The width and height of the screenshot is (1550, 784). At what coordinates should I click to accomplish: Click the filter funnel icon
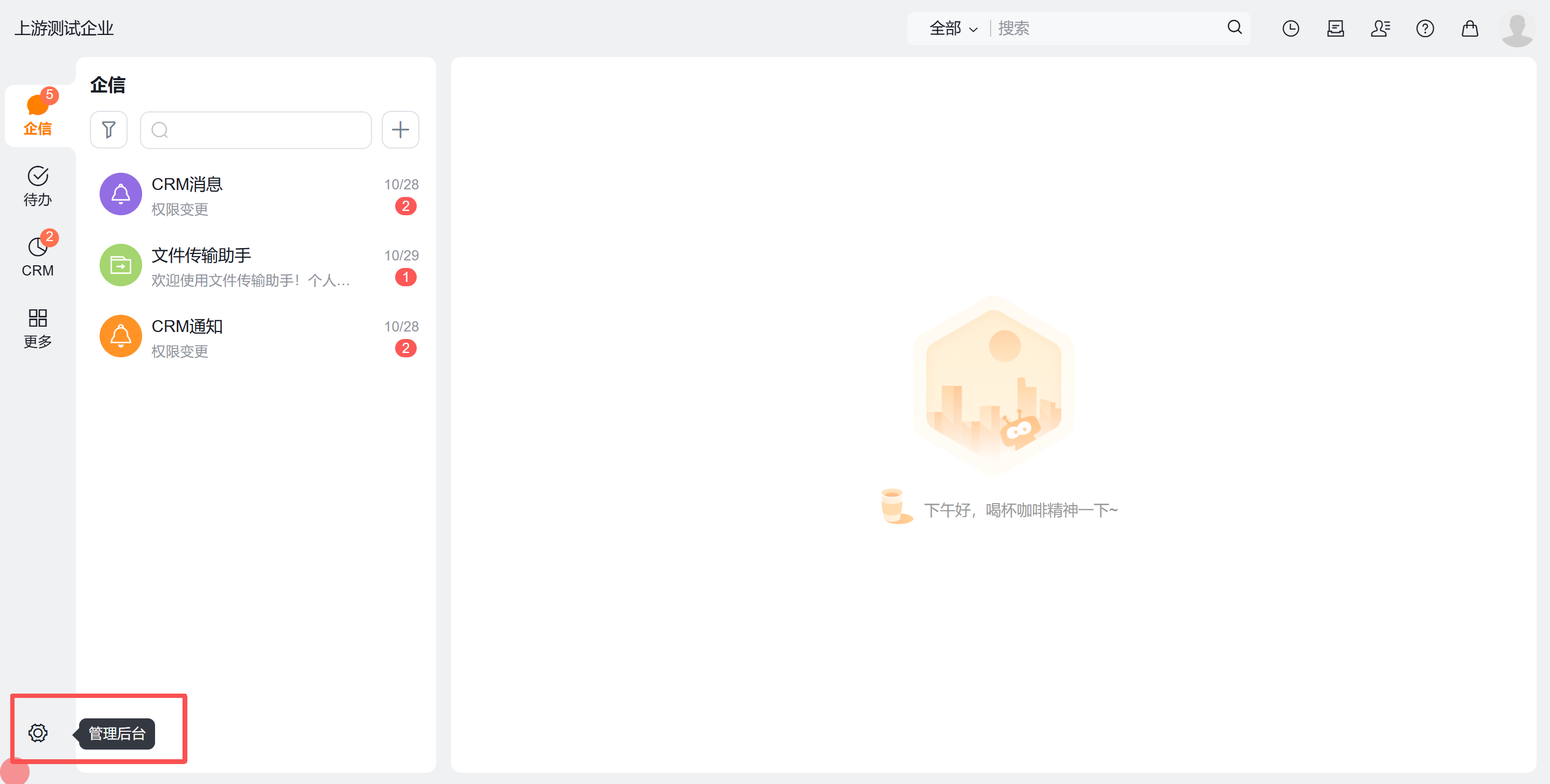point(108,130)
